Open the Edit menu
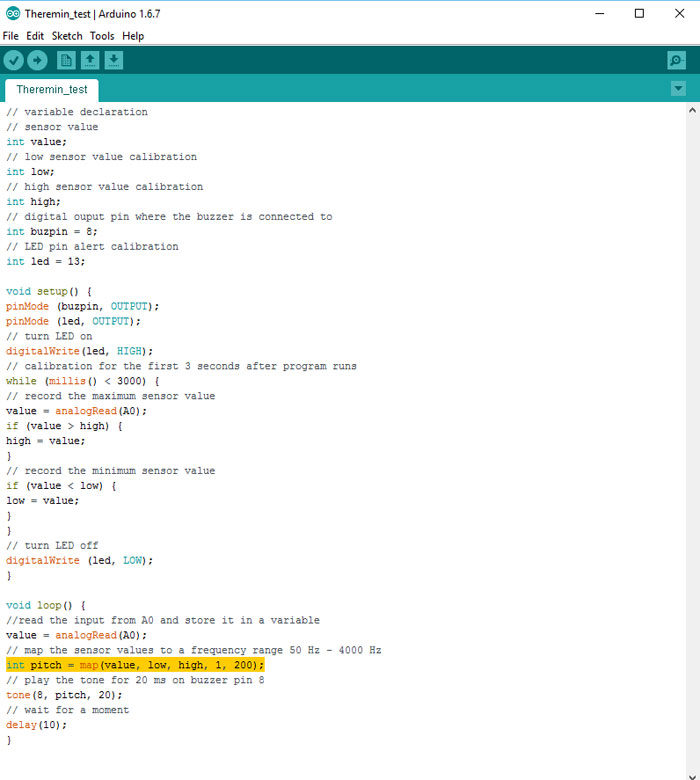The height and width of the screenshot is (780, 700). 35,36
